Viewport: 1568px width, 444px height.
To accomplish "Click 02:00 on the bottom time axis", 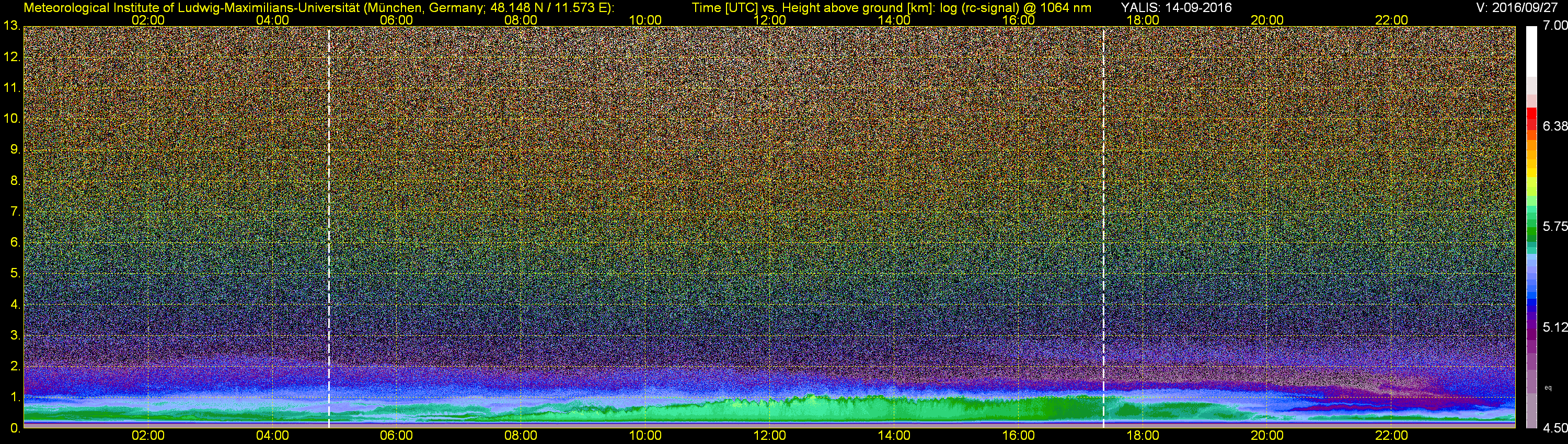I will click(x=148, y=436).
